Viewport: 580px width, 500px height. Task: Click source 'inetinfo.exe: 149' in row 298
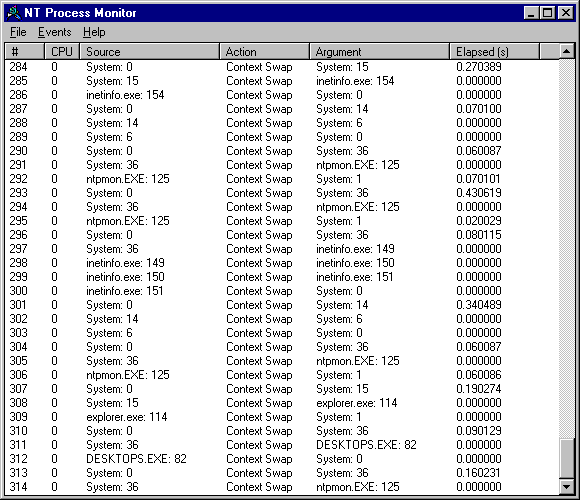coord(125,263)
